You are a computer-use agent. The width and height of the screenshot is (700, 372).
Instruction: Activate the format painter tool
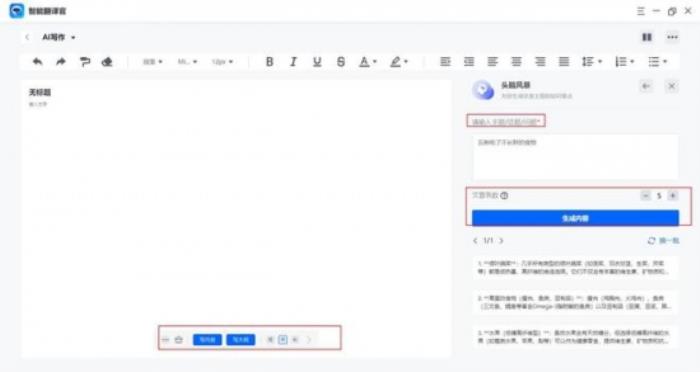(x=84, y=62)
